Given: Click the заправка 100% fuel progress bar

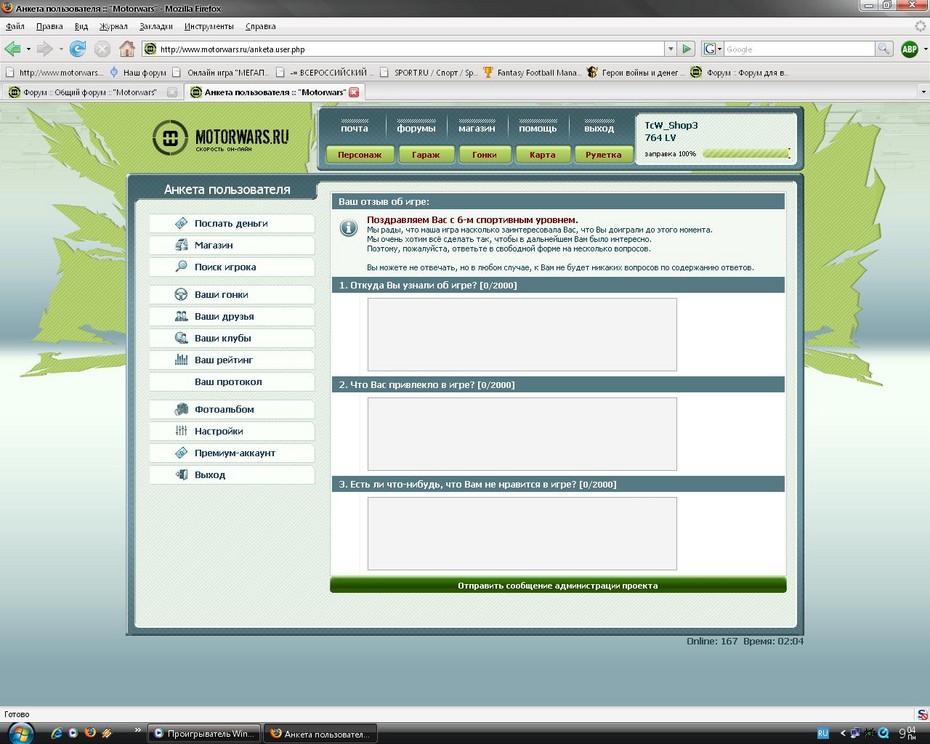Looking at the screenshot, I should [x=746, y=154].
